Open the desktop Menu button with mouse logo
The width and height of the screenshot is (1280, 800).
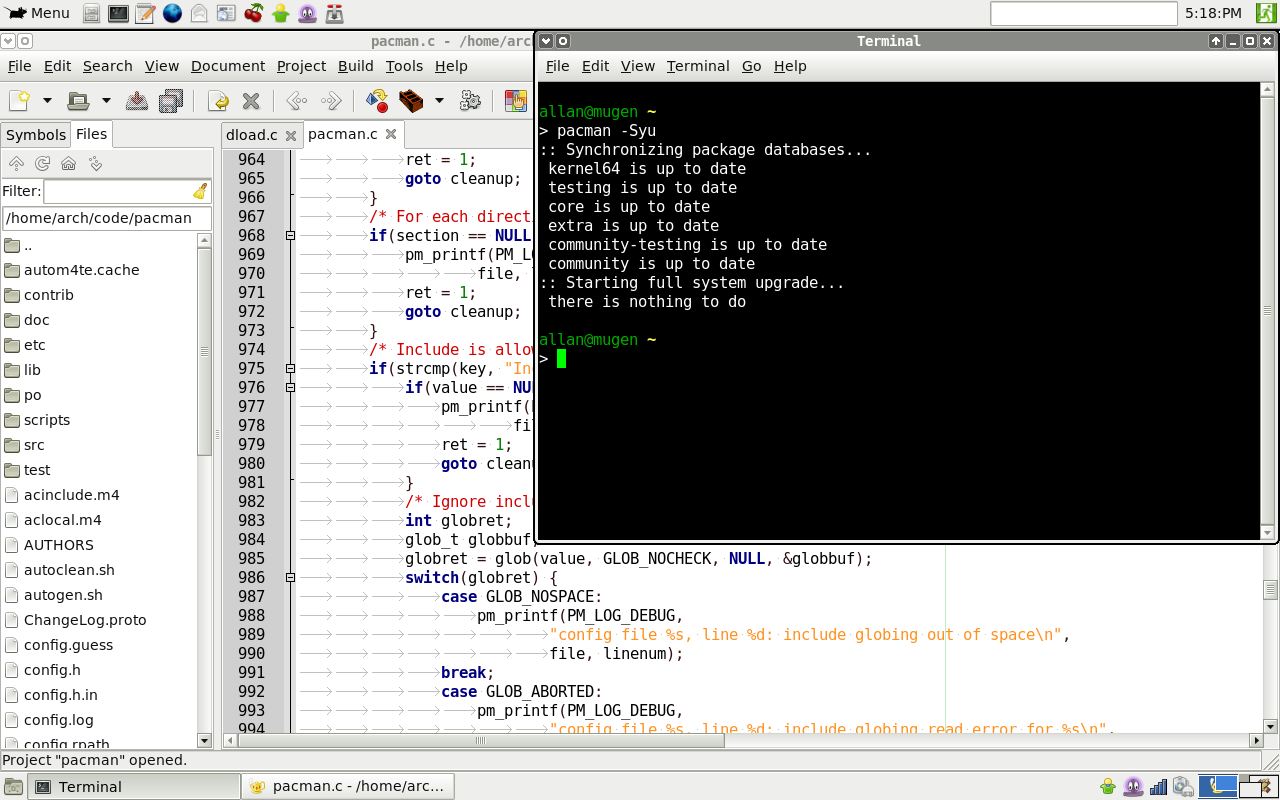[37, 13]
